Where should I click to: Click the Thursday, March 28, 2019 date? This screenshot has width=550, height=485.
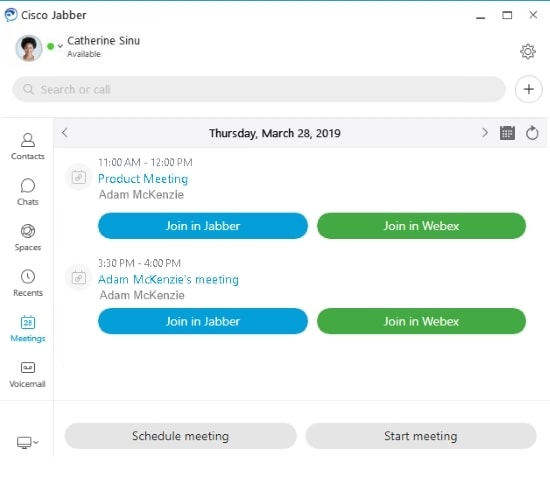[x=275, y=133]
